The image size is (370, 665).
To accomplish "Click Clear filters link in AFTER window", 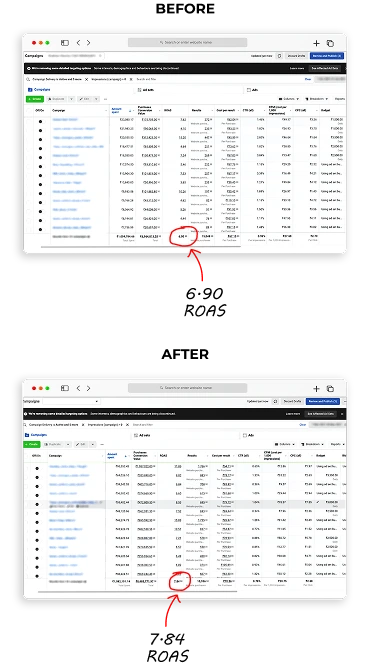I will click(303, 424).
